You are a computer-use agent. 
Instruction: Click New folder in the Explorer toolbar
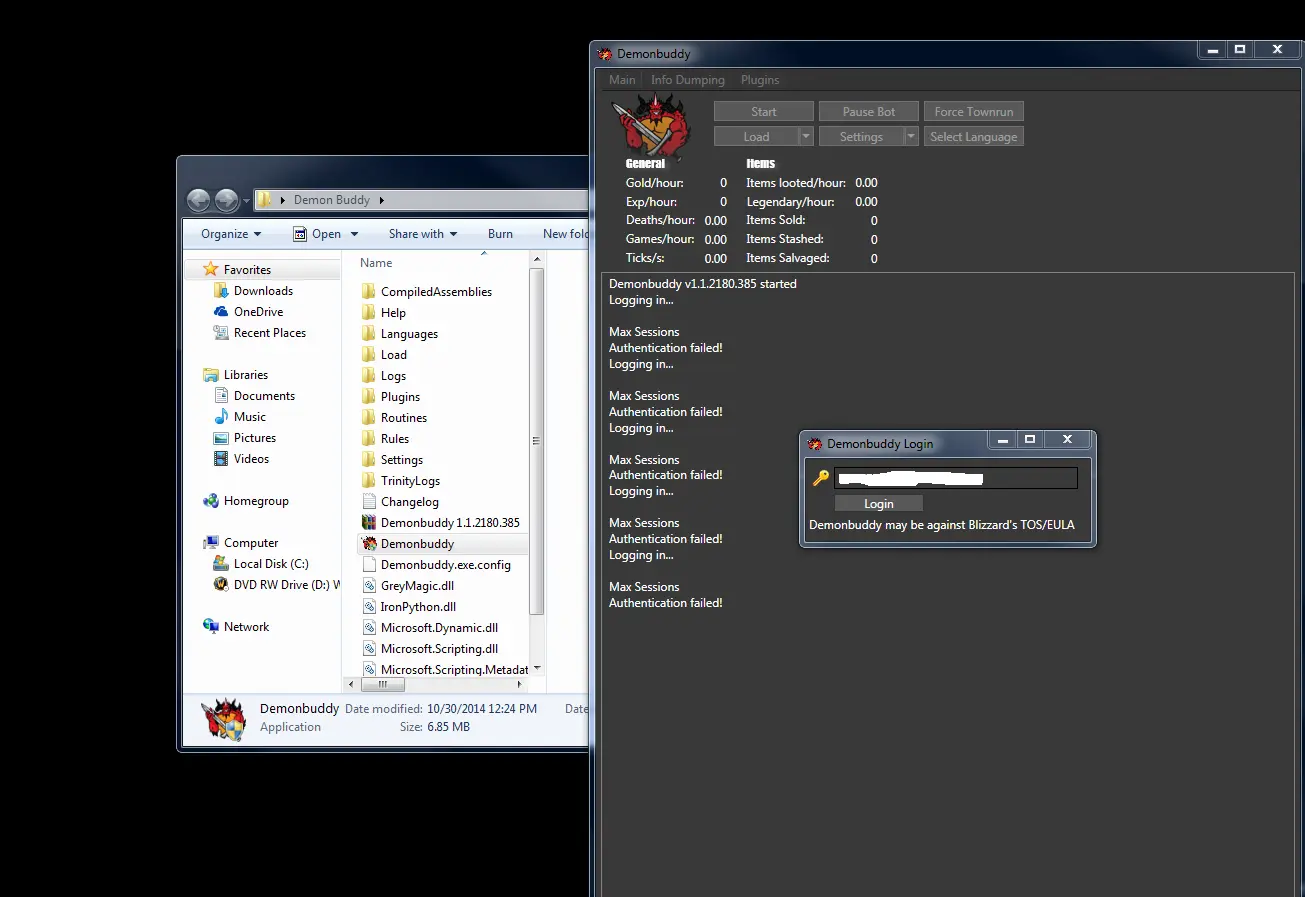click(x=566, y=234)
